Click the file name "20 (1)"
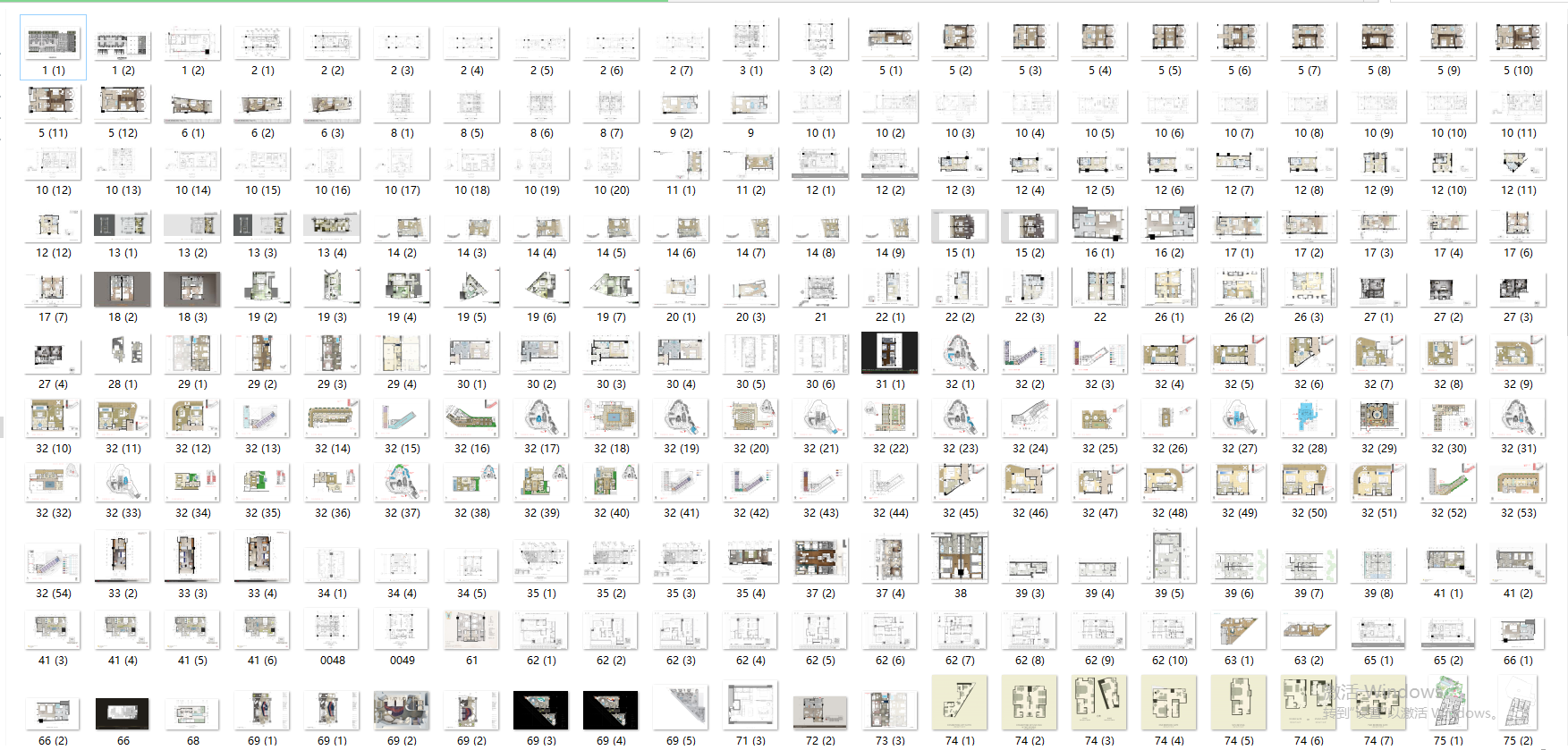 pyautogui.click(x=681, y=316)
